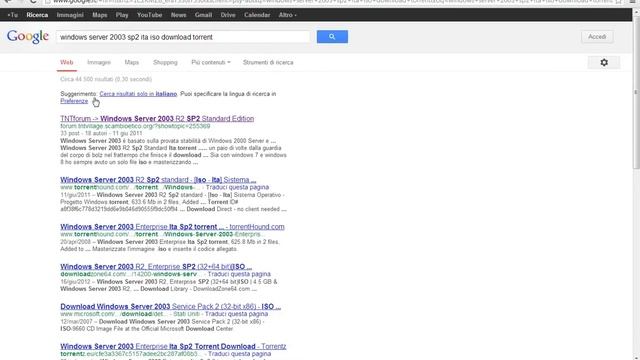Open Download Windows Server 2003 Service Pack 2 result
The width and height of the screenshot is (640, 360).
(x=171, y=307)
